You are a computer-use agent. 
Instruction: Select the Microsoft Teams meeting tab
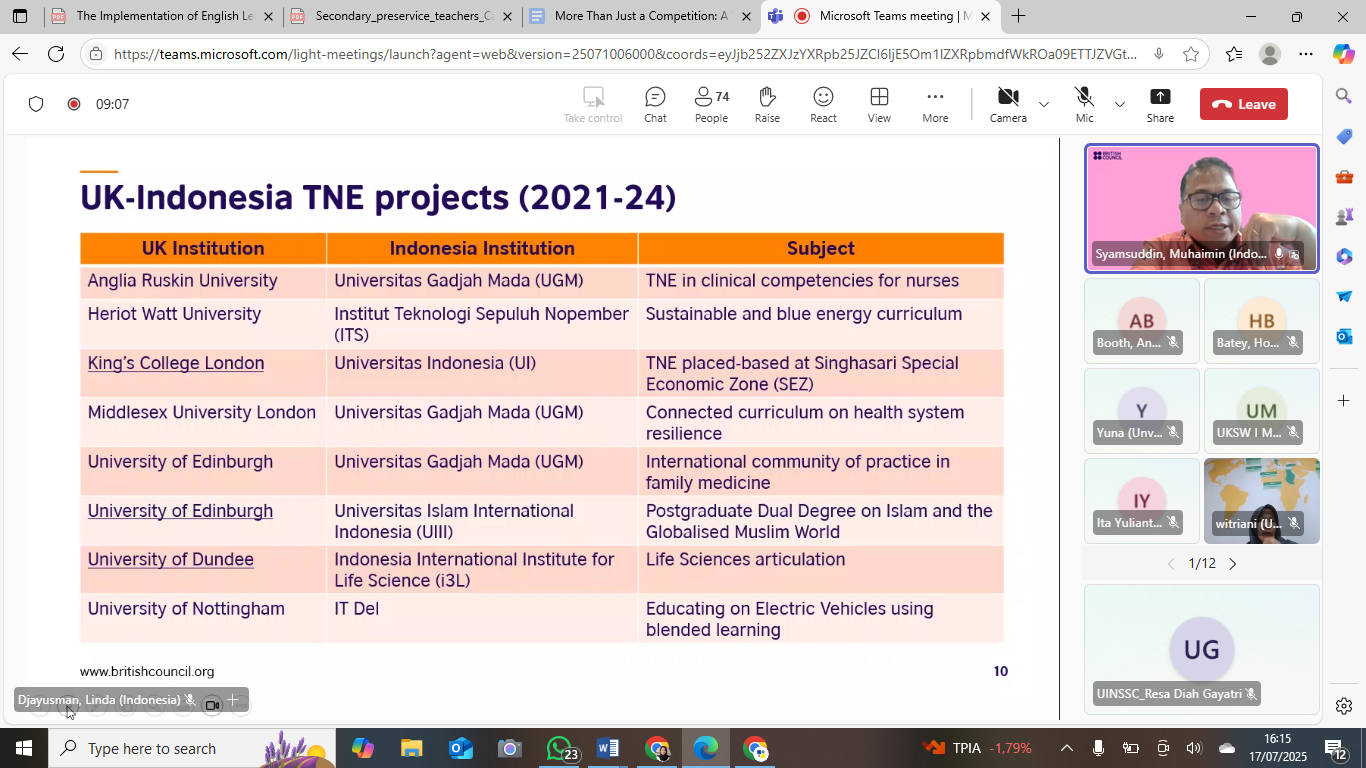pos(880,16)
